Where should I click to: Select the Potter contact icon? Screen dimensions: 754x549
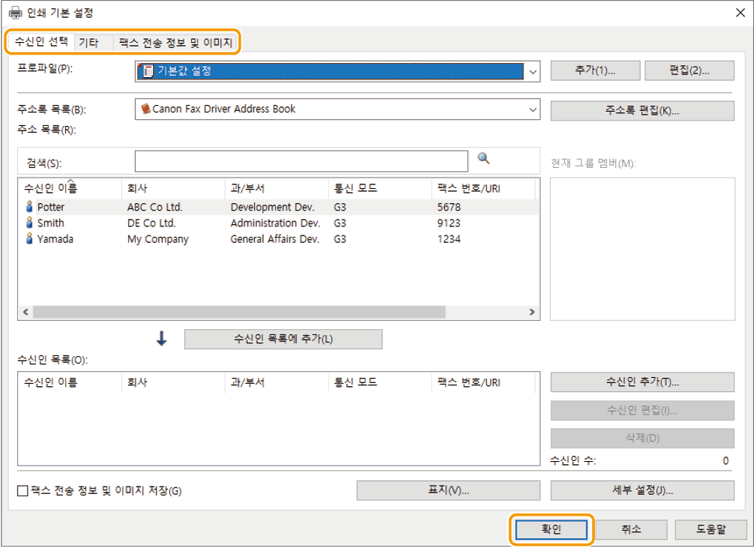(28, 207)
